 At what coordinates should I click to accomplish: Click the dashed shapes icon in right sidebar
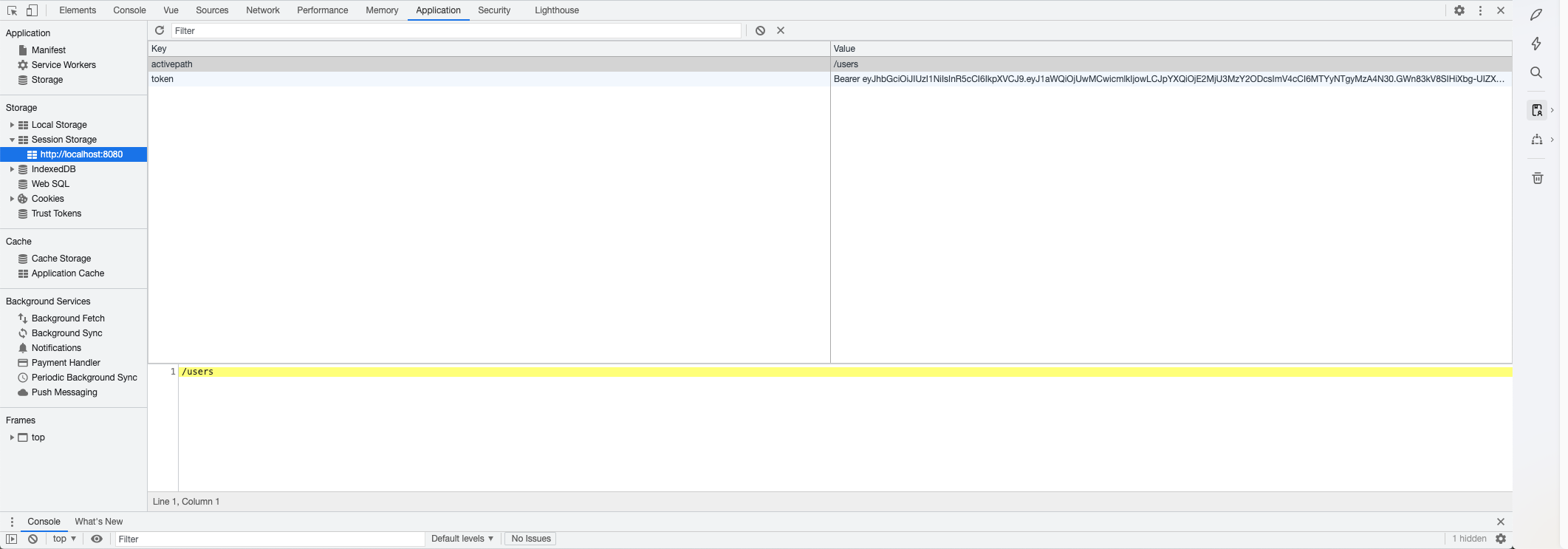tap(1537, 140)
